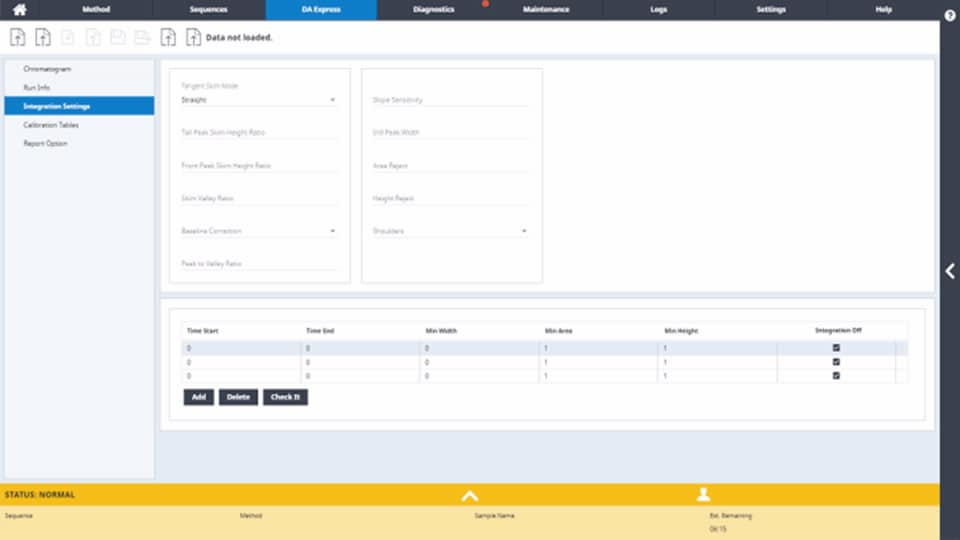Click the STATUS: NORMAL label
Screen dimensions: 960x540
40,495
